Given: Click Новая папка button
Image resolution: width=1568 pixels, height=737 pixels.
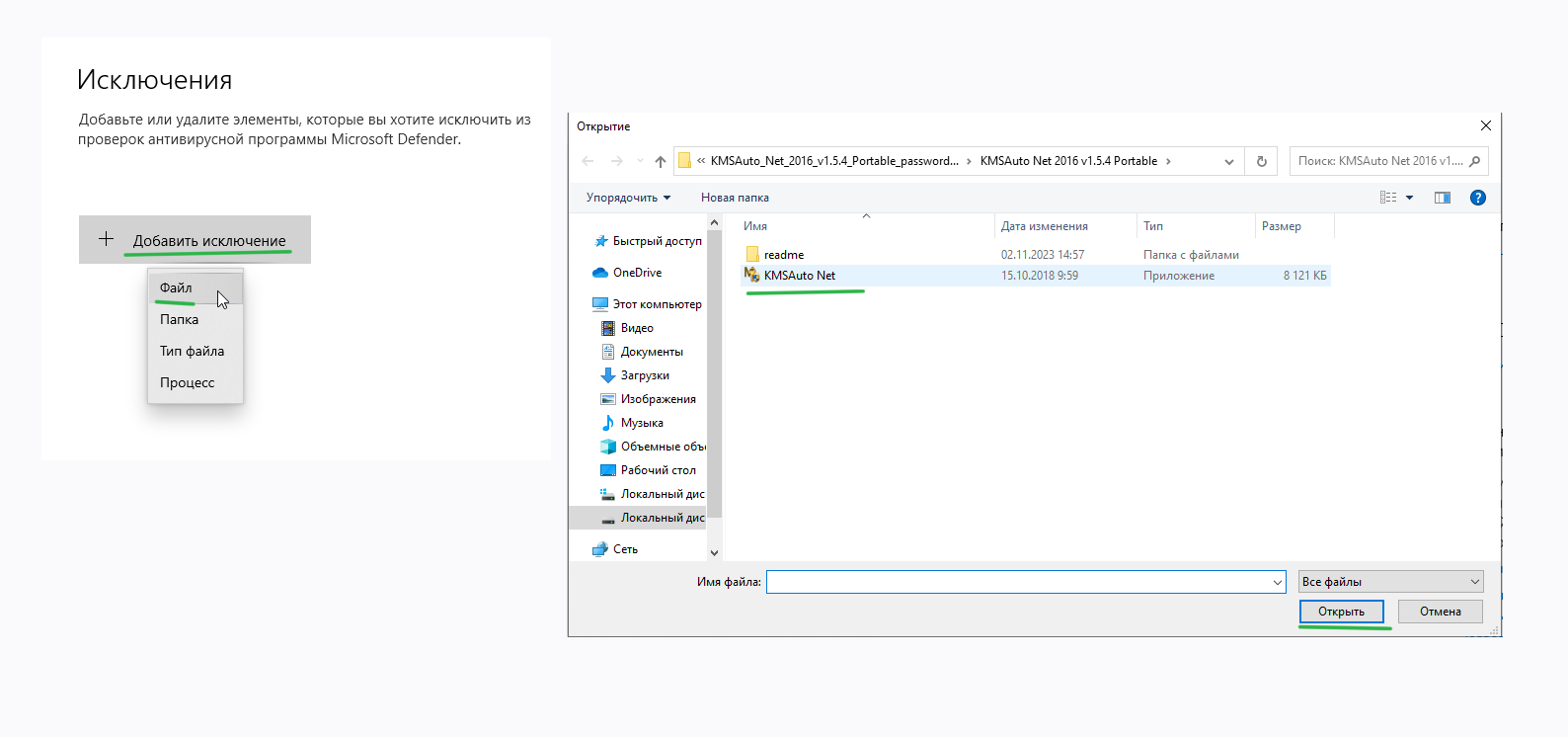Looking at the screenshot, I should (x=735, y=198).
